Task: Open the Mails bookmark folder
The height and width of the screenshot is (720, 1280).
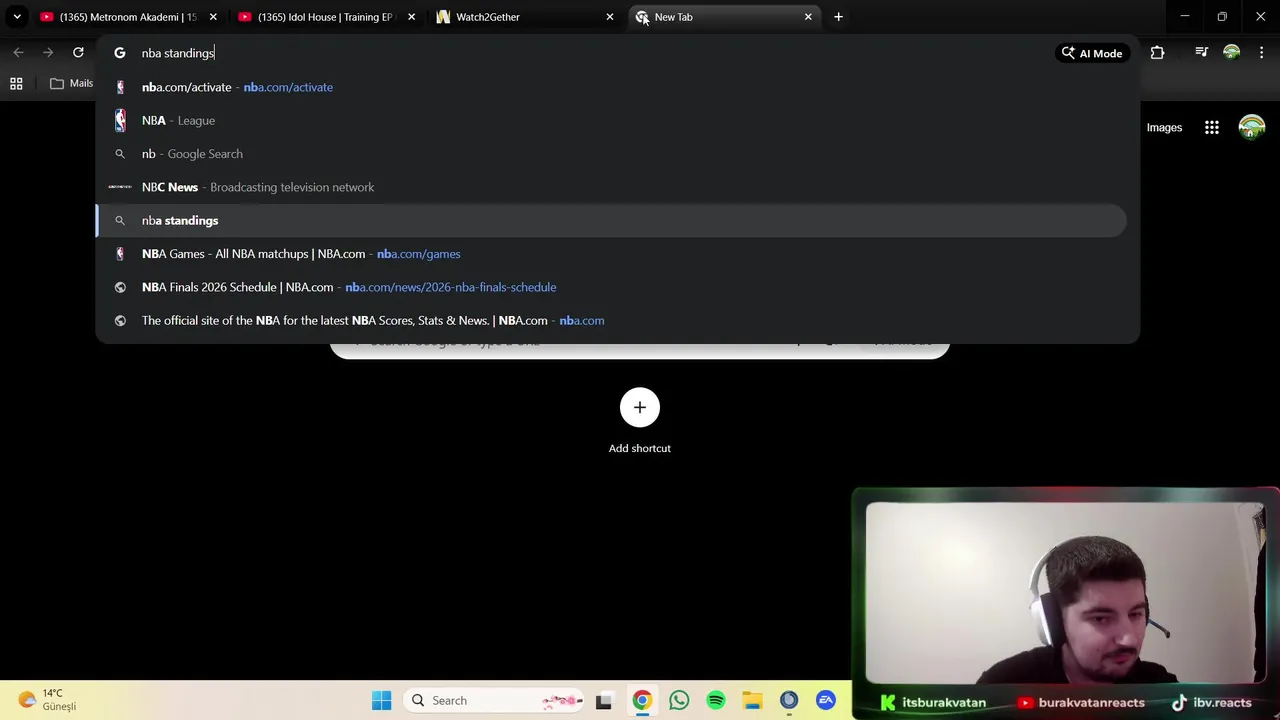Action: coord(72,84)
